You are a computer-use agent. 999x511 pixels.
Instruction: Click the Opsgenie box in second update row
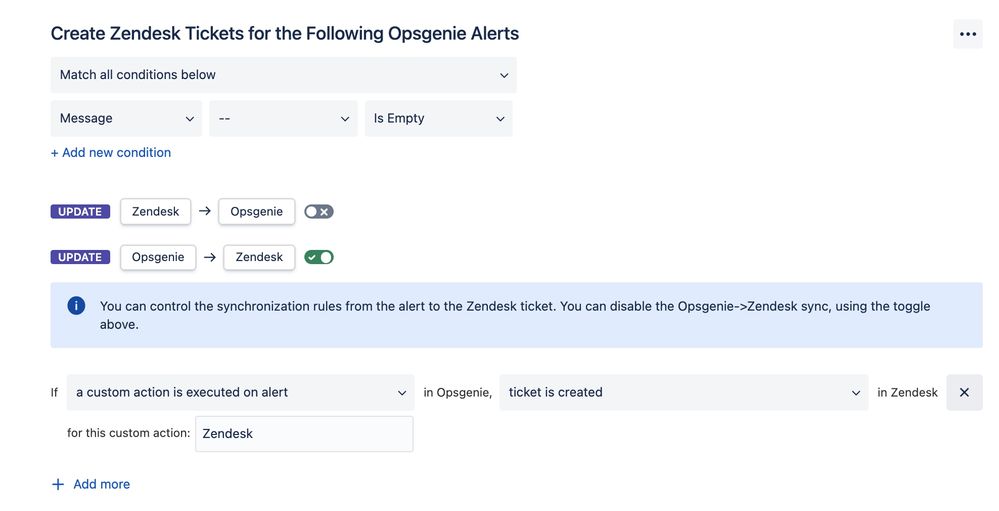(158, 257)
